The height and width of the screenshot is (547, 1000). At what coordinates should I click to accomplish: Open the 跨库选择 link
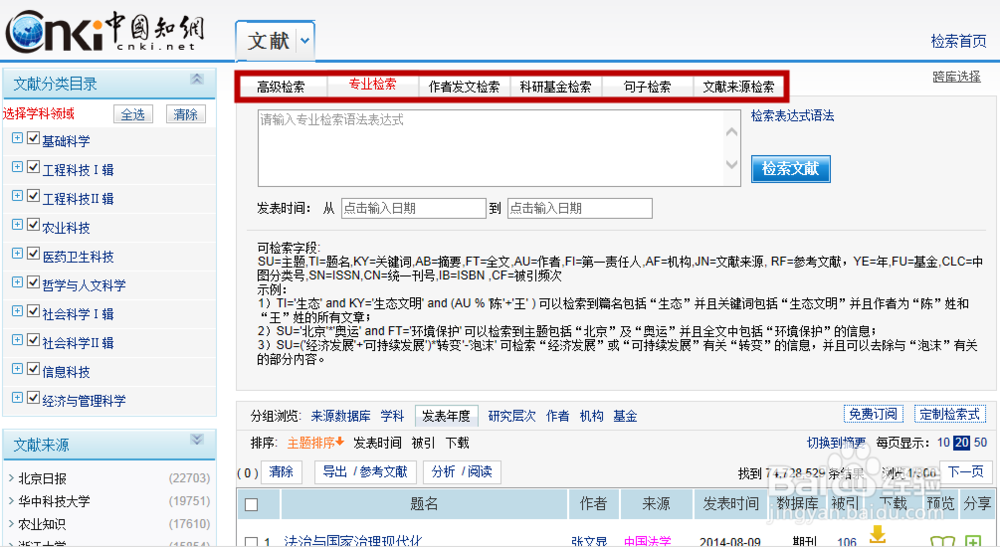(957, 77)
